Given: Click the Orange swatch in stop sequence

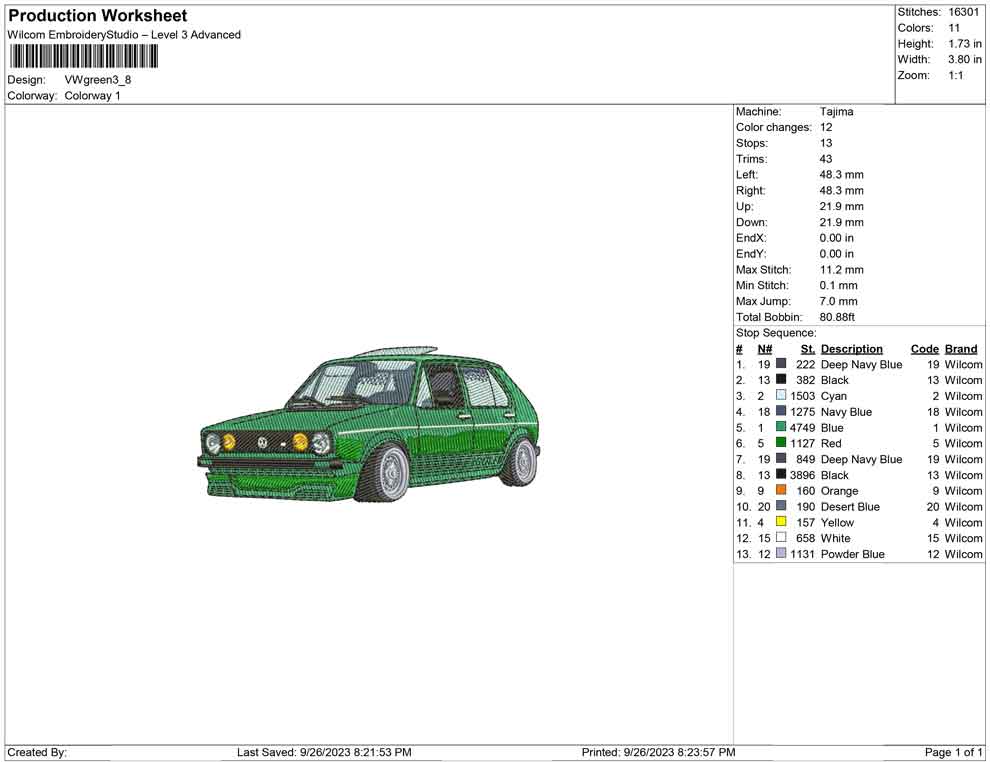Looking at the screenshot, I should [781, 491].
